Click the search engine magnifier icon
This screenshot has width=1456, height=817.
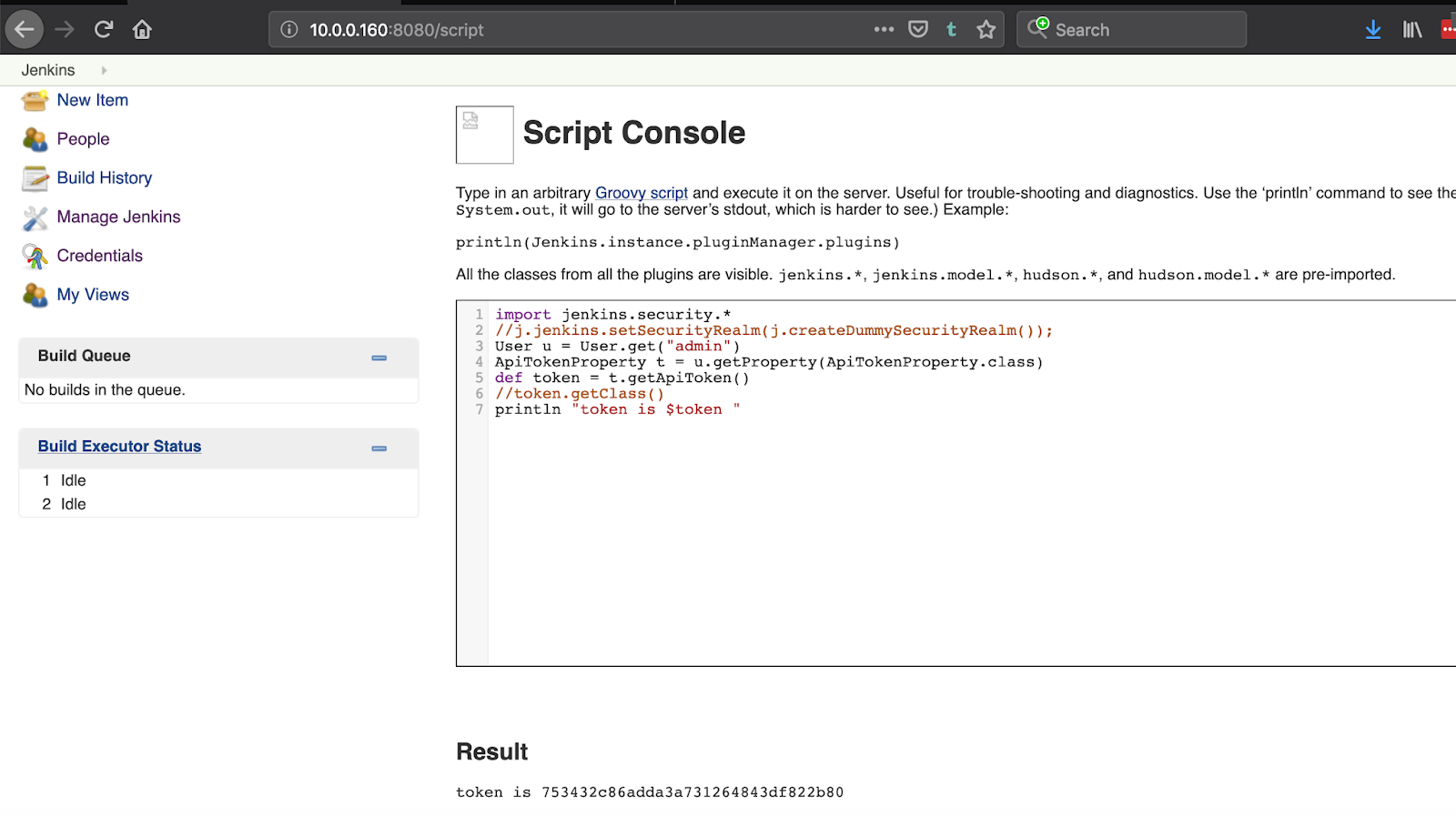pos(1038,27)
